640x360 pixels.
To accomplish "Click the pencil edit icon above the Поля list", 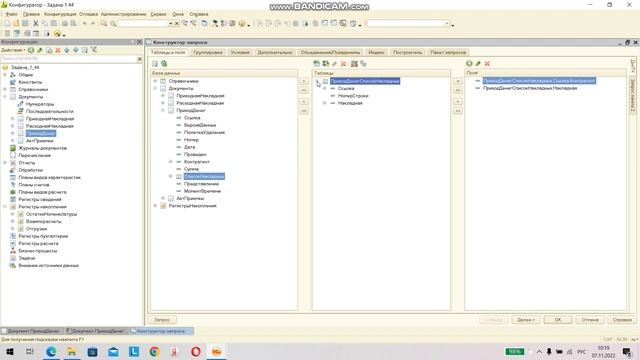I will tap(478, 64).
